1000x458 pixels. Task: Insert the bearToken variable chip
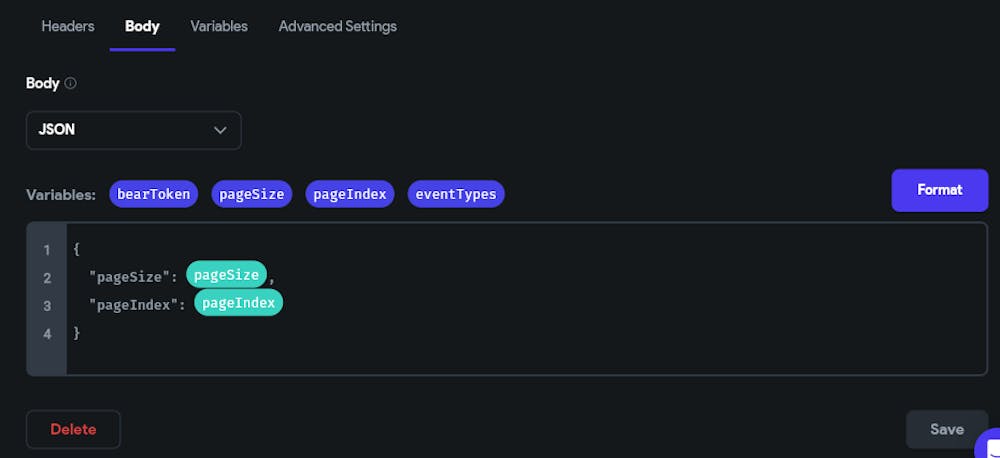point(153,194)
